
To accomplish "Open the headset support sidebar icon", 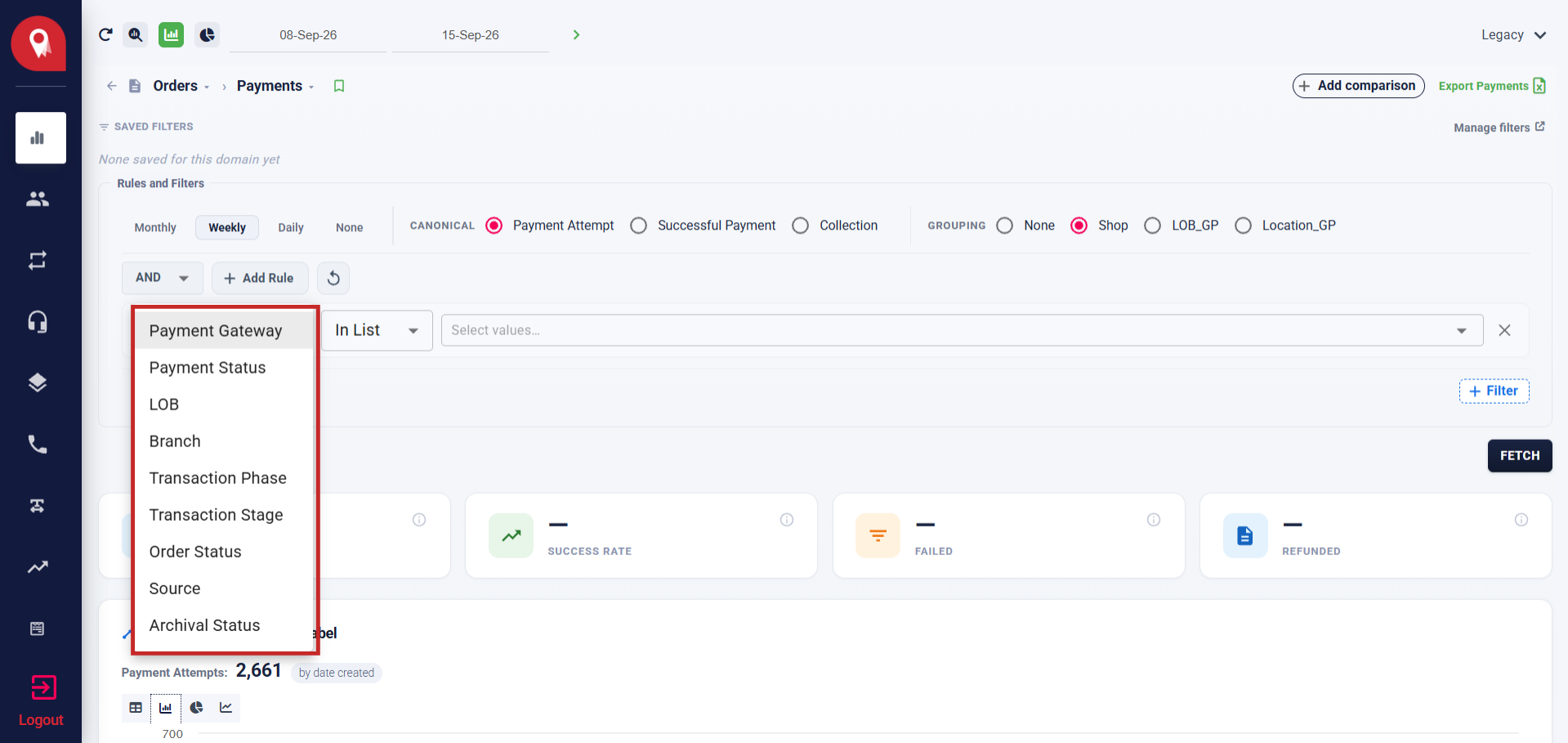I will tap(38, 321).
